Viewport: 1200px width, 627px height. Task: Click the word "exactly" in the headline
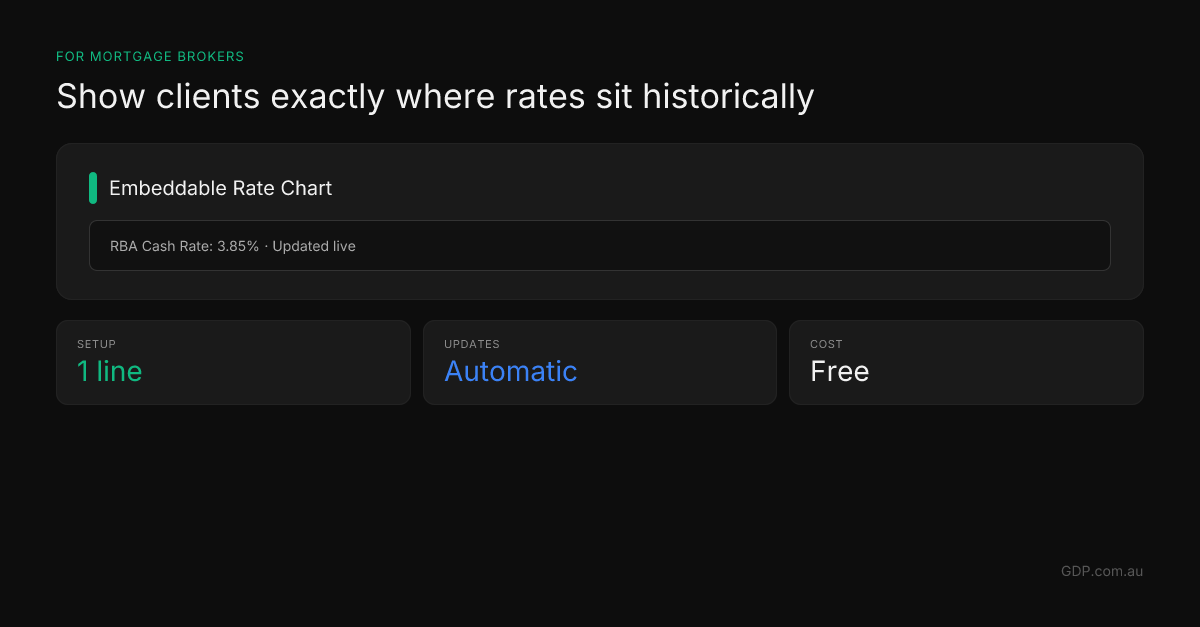click(x=328, y=97)
